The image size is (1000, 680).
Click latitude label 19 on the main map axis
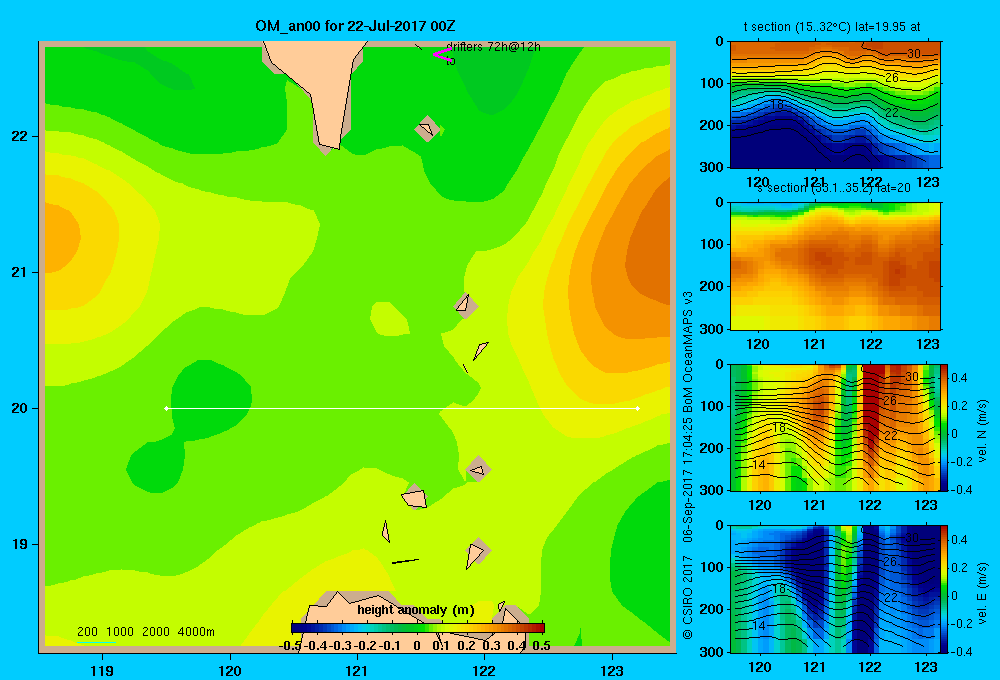pos(20,544)
